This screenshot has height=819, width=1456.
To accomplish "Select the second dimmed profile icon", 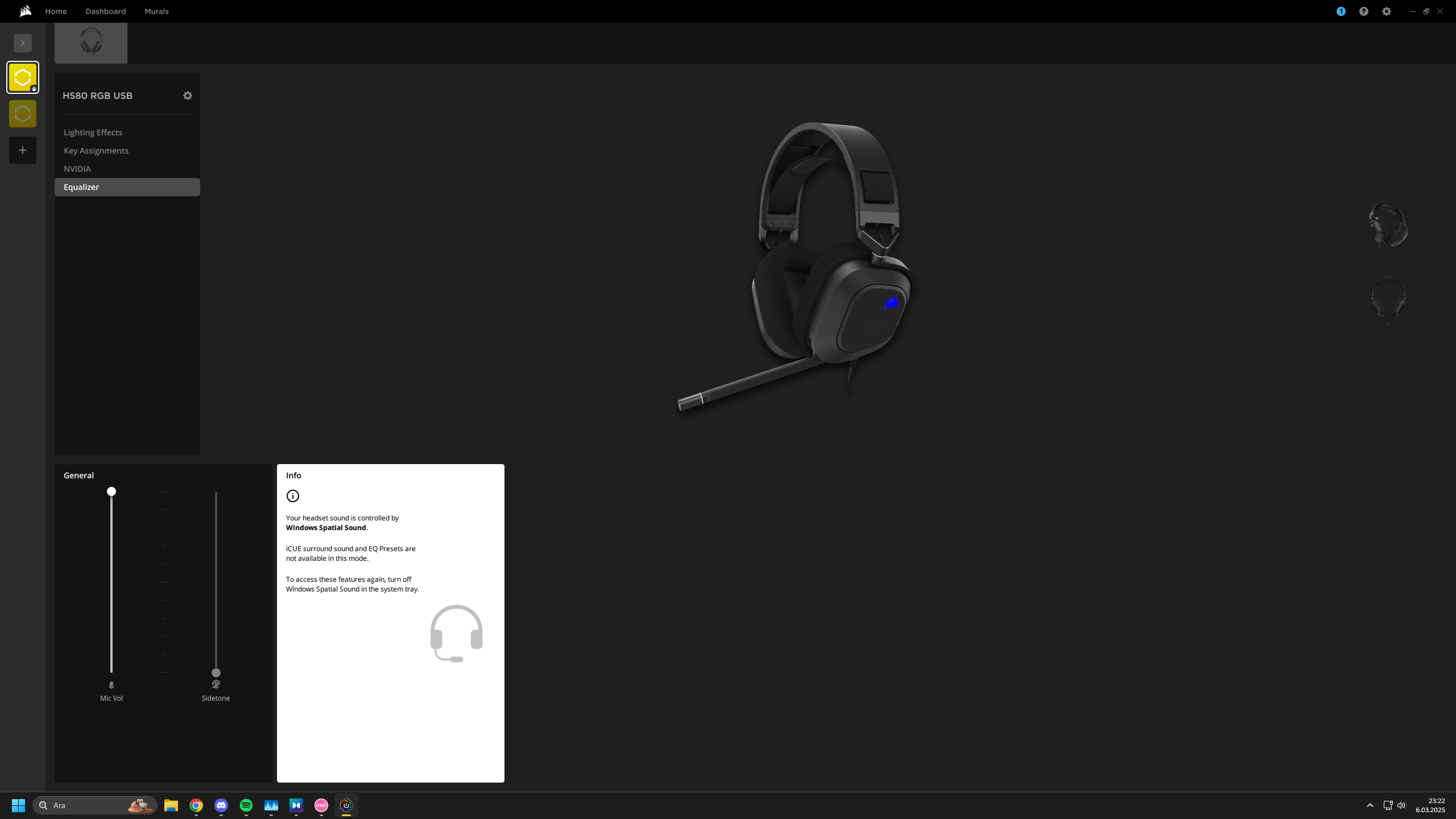I will 23,114.
